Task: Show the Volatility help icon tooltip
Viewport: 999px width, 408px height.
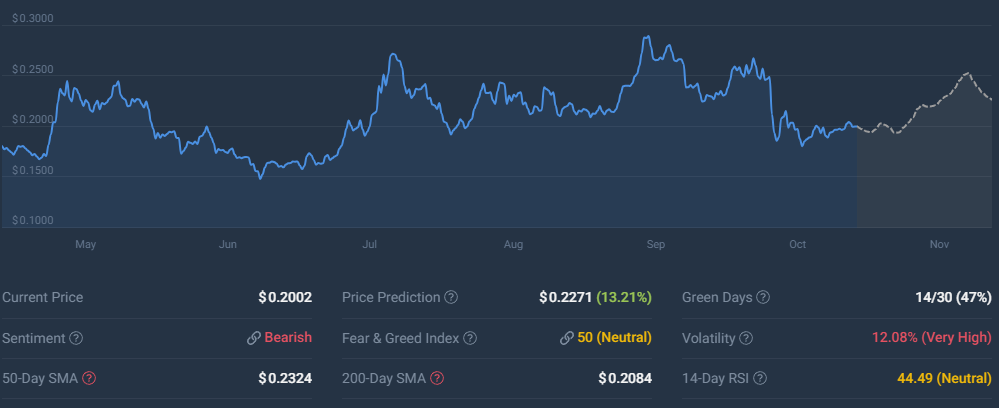Action: click(x=747, y=338)
